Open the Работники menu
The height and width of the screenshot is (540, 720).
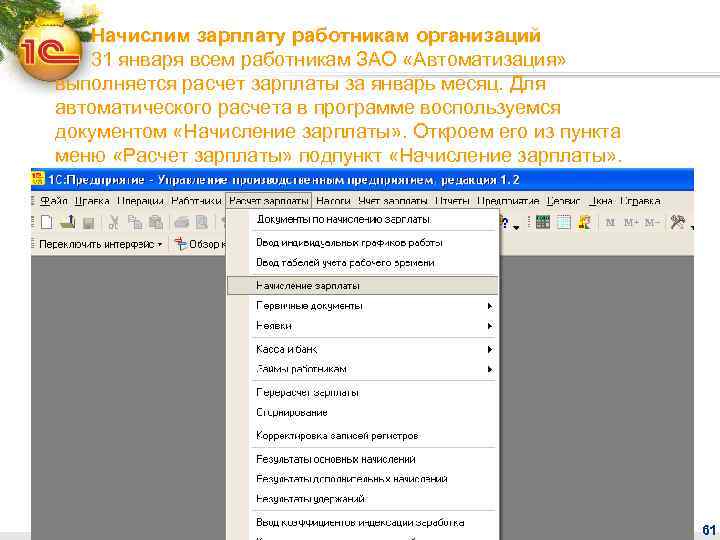(196, 201)
